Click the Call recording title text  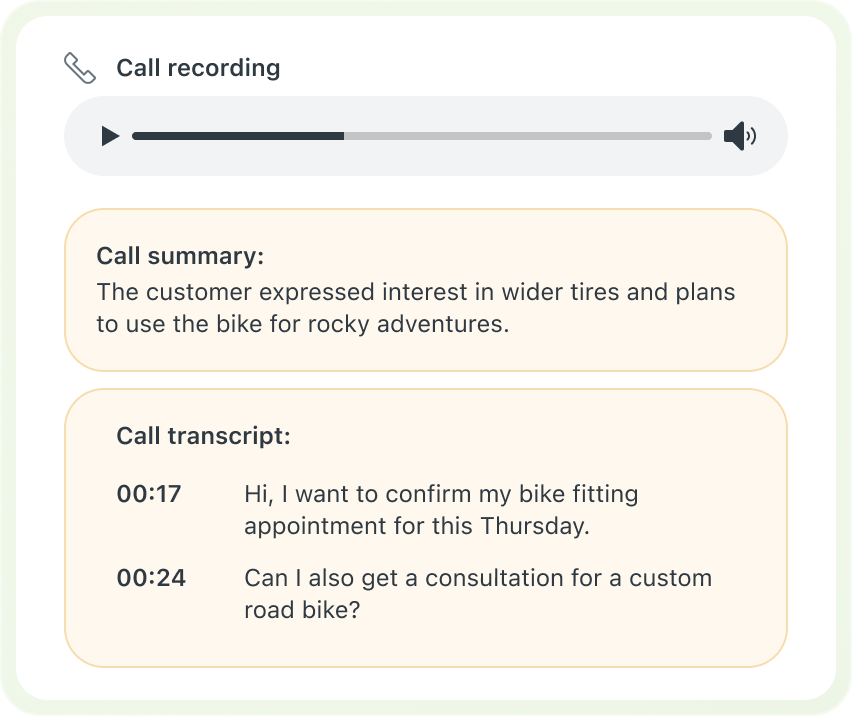pos(198,67)
